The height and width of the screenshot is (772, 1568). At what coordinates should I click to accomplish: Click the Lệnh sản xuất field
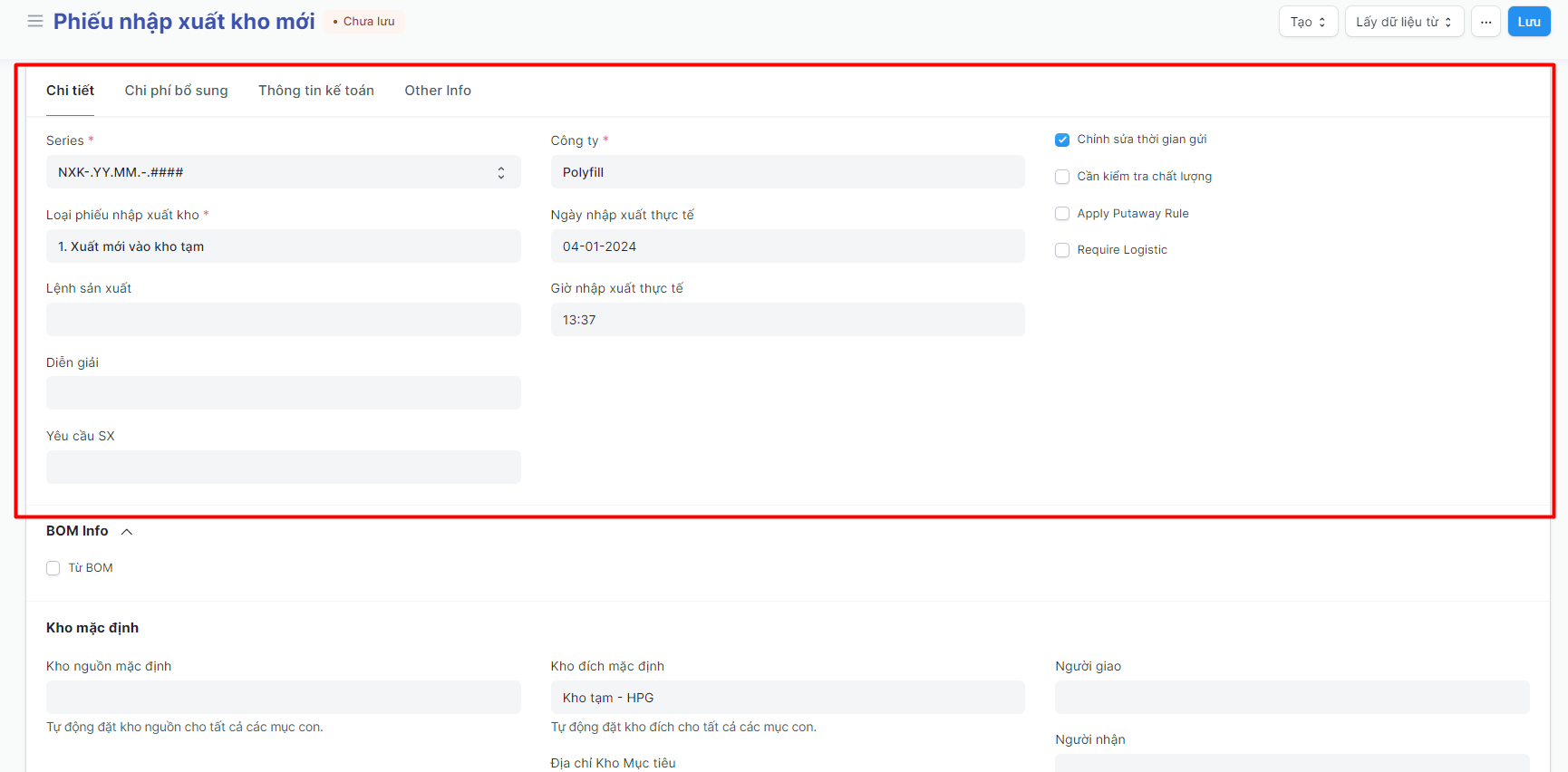click(x=283, y=320)
